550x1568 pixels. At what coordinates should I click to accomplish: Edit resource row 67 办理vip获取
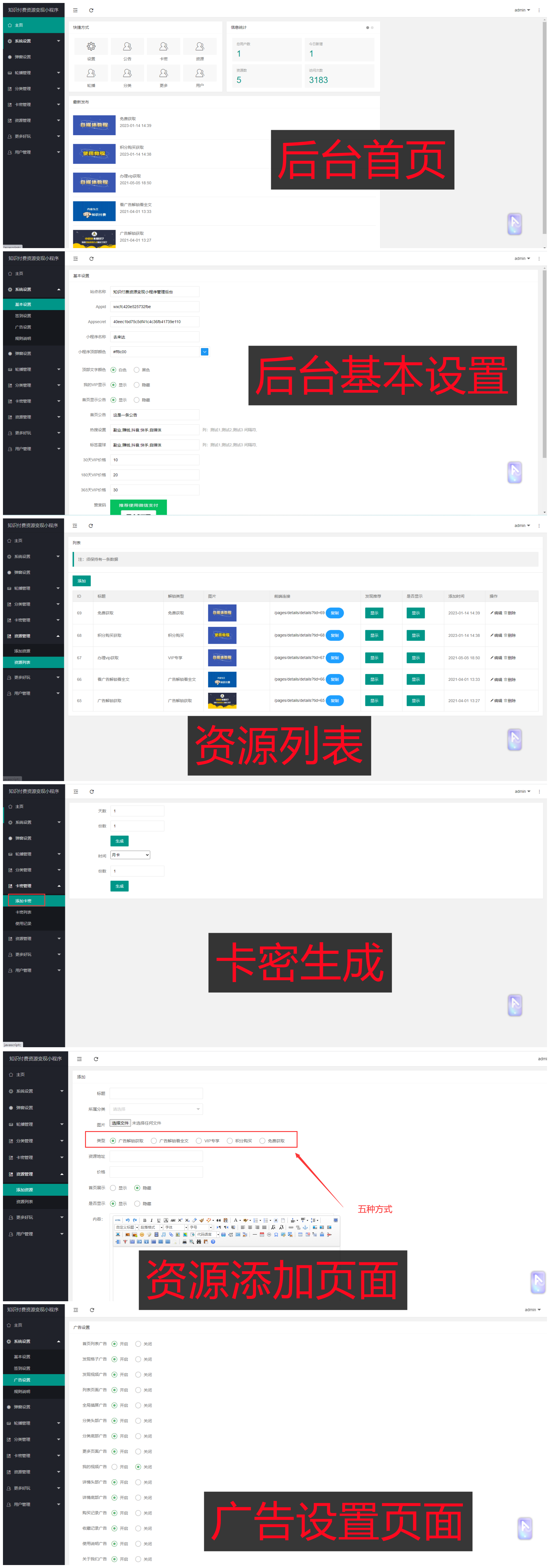496,658
